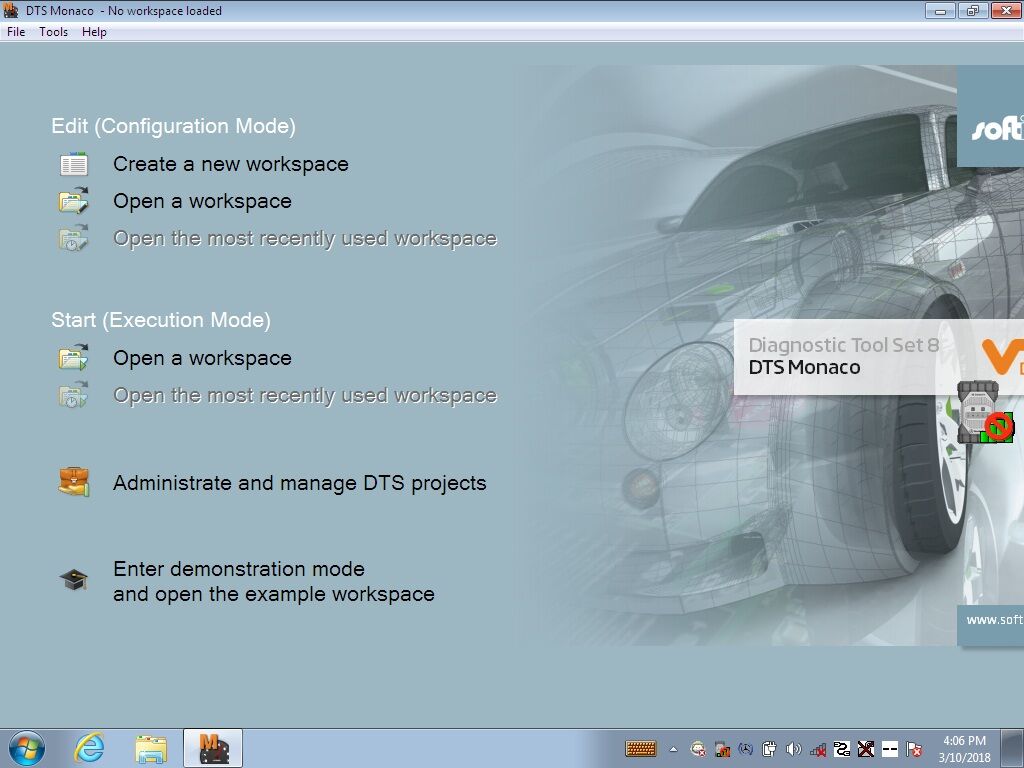The height and width of the screenshot is (768, 1024).
Task: Select Open the most recently used workspace text under Edit
Action: (x=305, y=238)
